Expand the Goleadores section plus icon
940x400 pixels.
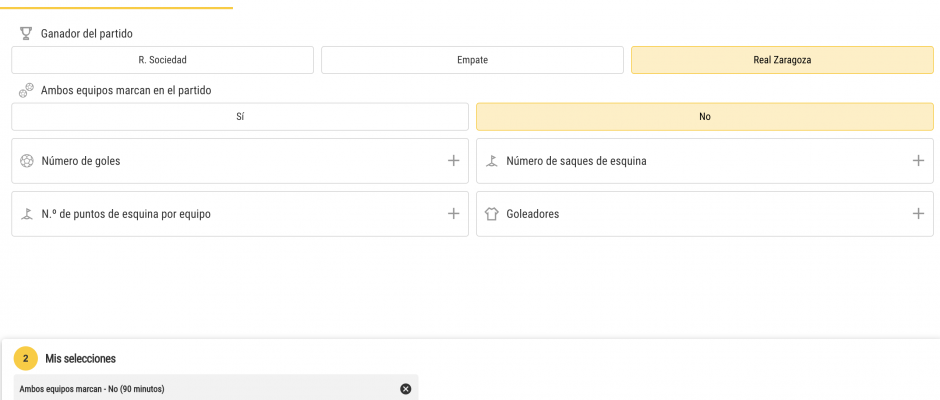[918, 213]
